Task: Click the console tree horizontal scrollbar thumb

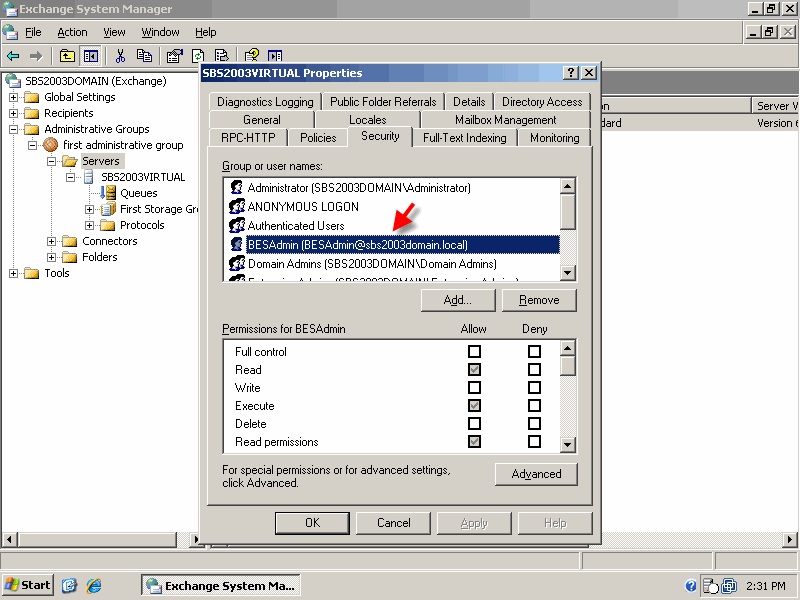Action: coord(97,539)
